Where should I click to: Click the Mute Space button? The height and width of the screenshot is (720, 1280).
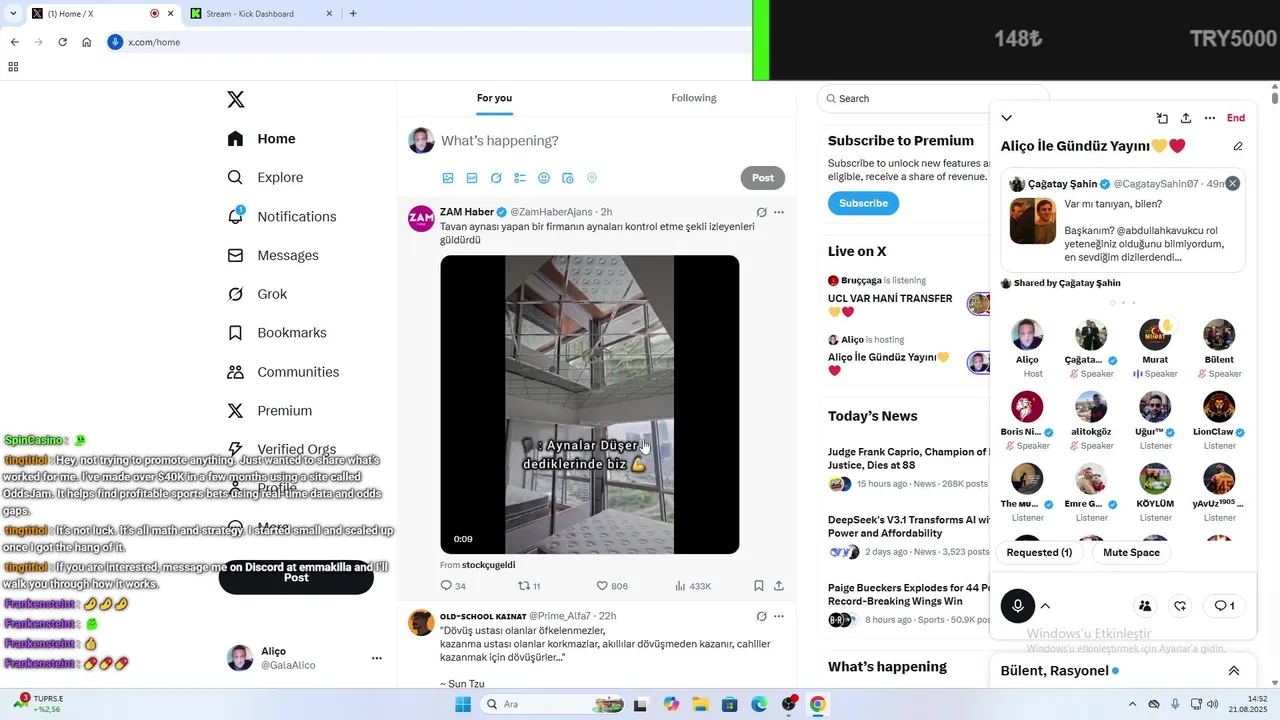(1131, 552)
